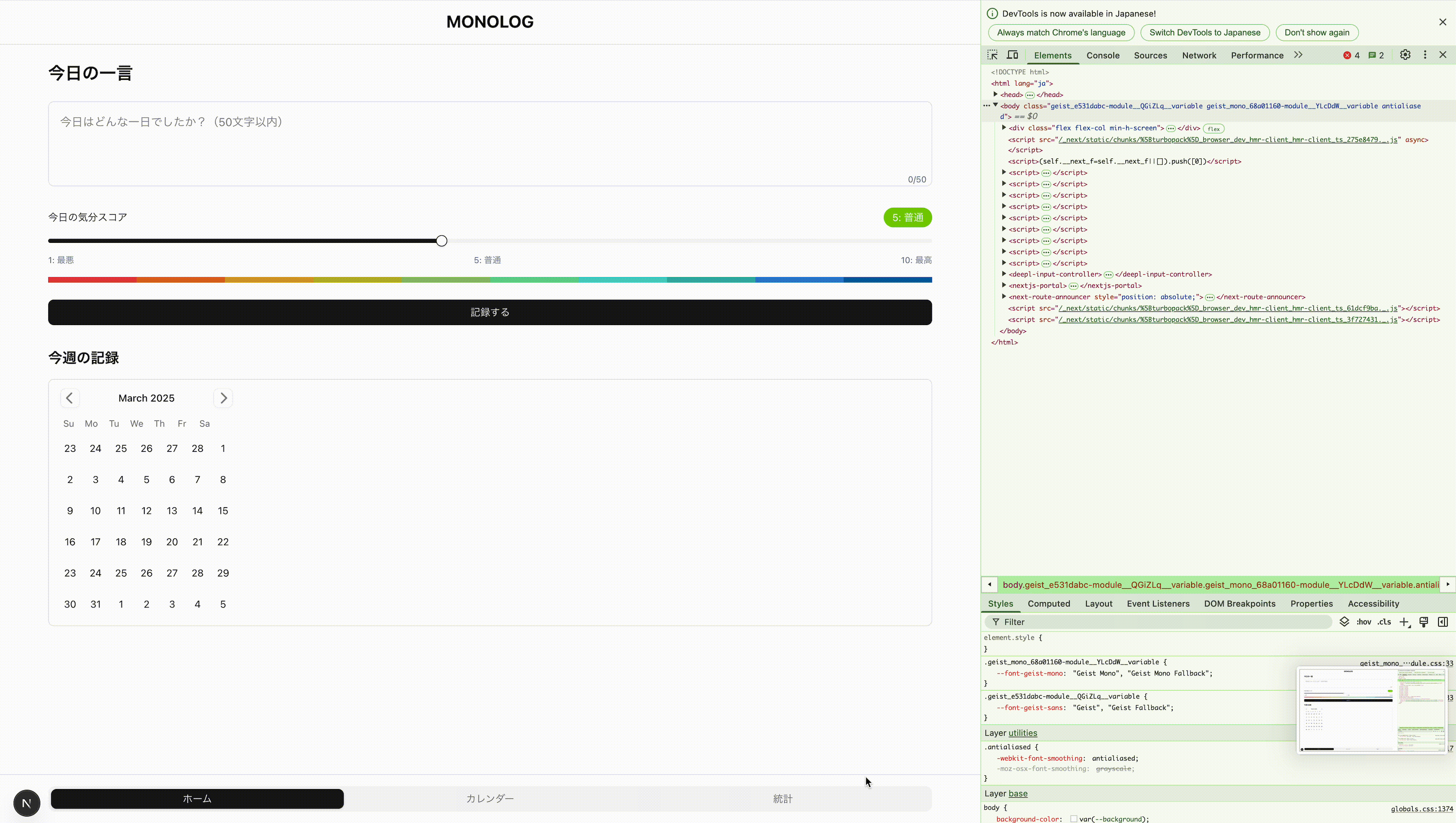The width and height of the screenshot is (1456, 823).
Task: Open the Computed styles tab
Action: click(x=1048, y=604)
